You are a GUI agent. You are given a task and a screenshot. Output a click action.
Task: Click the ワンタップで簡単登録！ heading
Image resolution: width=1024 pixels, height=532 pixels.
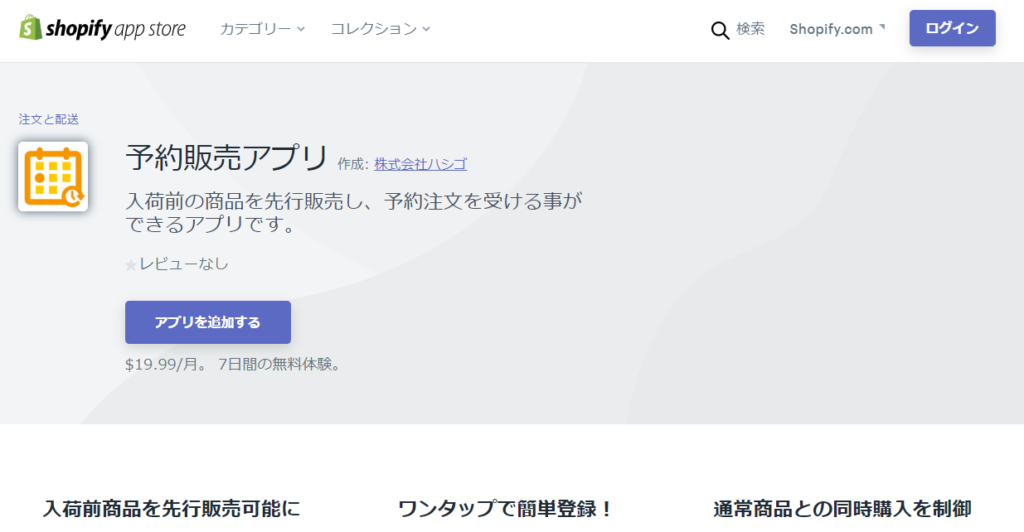click(506, 509)
